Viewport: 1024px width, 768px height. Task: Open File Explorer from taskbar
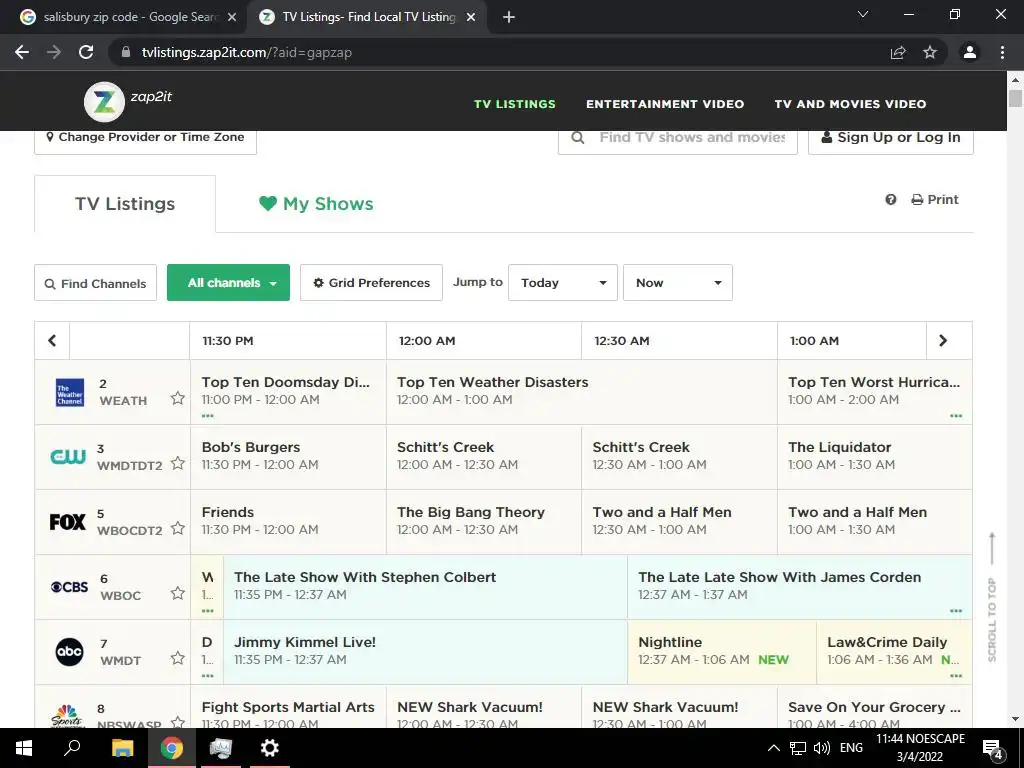[x=122, y=748]
